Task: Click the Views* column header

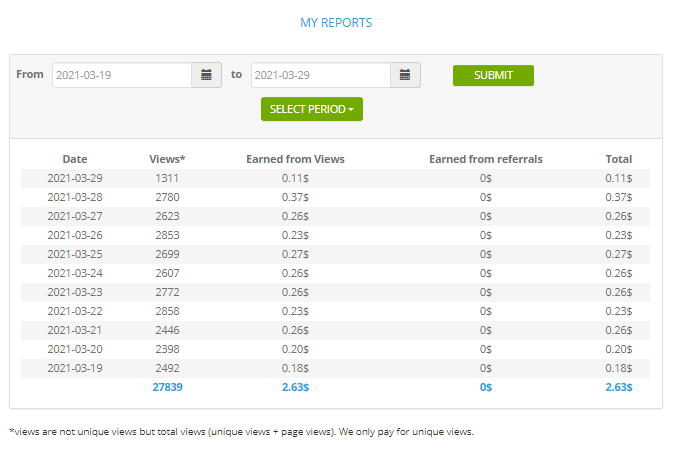Action: coord(167,159)
